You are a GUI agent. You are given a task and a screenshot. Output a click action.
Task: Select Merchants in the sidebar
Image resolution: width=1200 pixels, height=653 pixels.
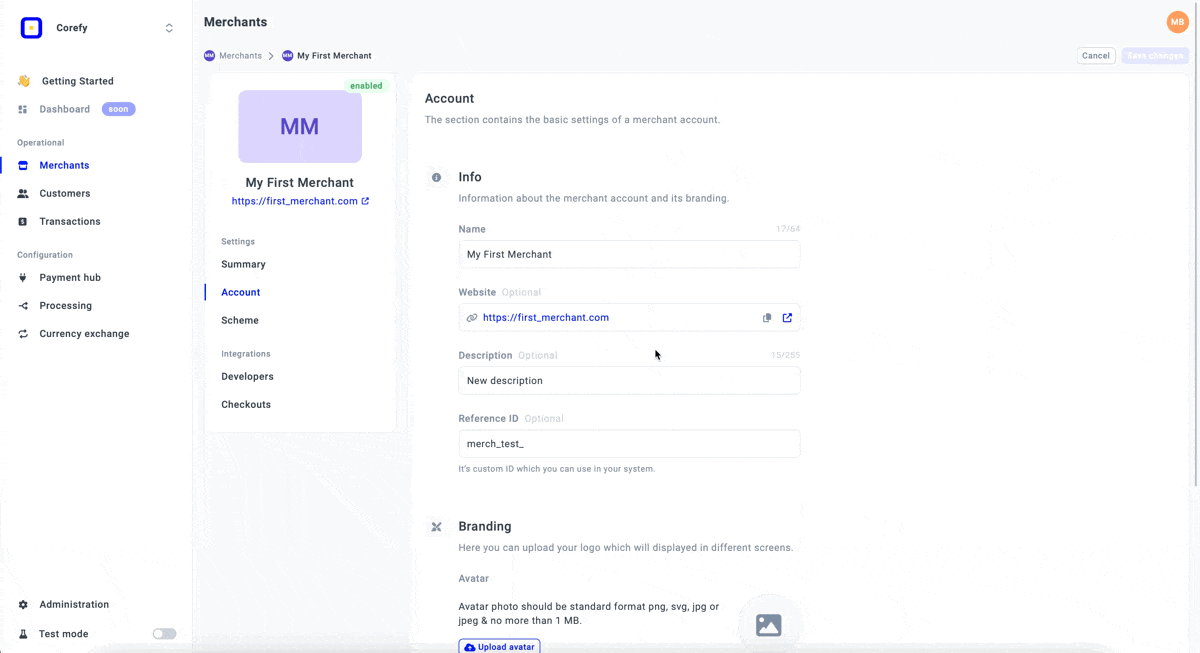click(x=64, y=165)
